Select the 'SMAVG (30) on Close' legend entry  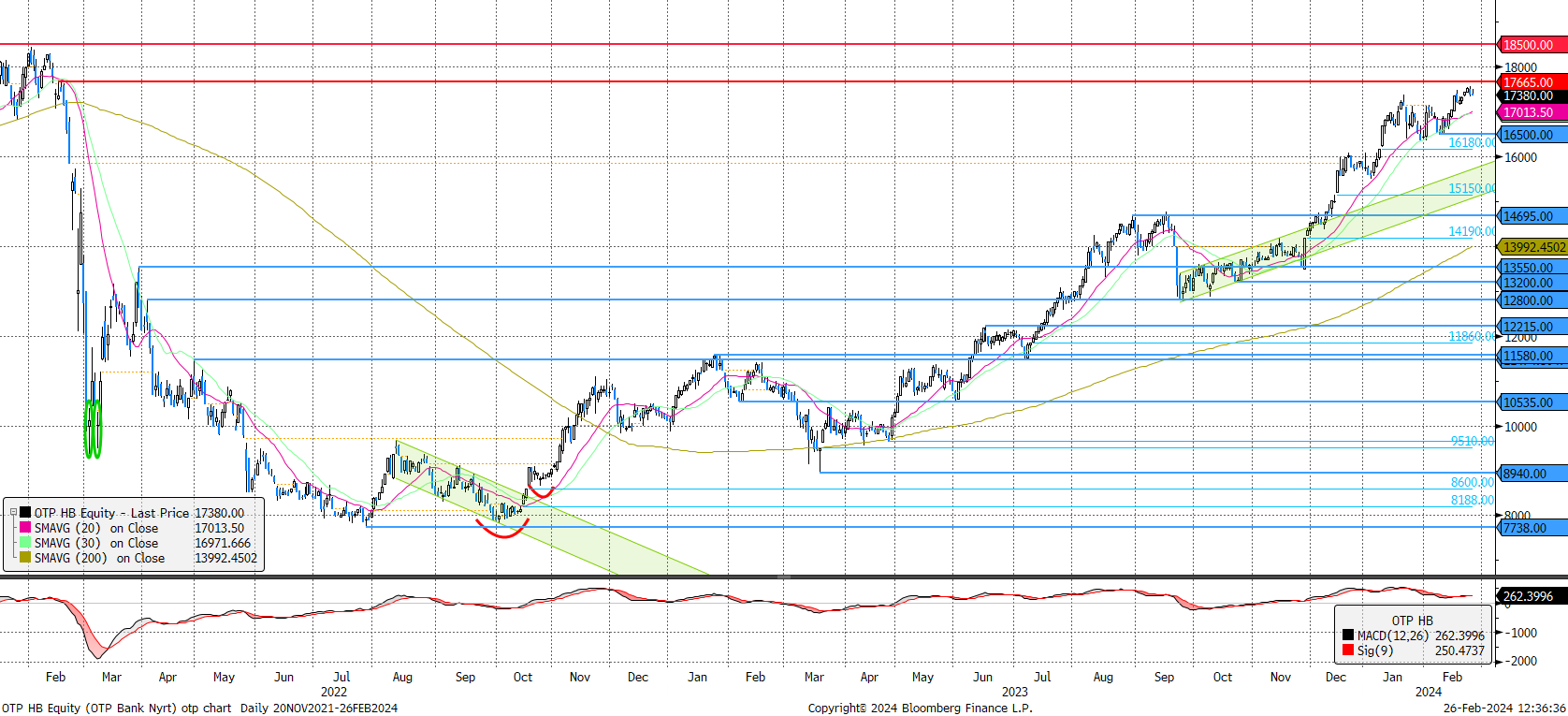pos(96,543)
